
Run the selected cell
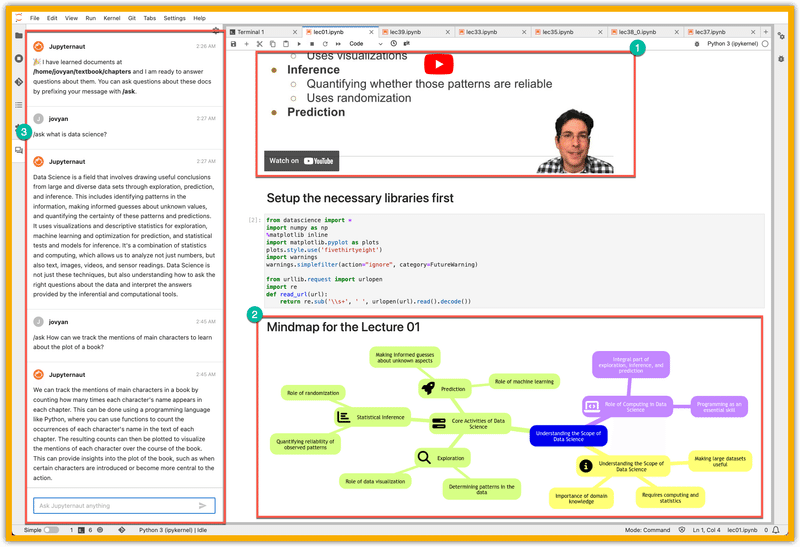coord(299,44)
